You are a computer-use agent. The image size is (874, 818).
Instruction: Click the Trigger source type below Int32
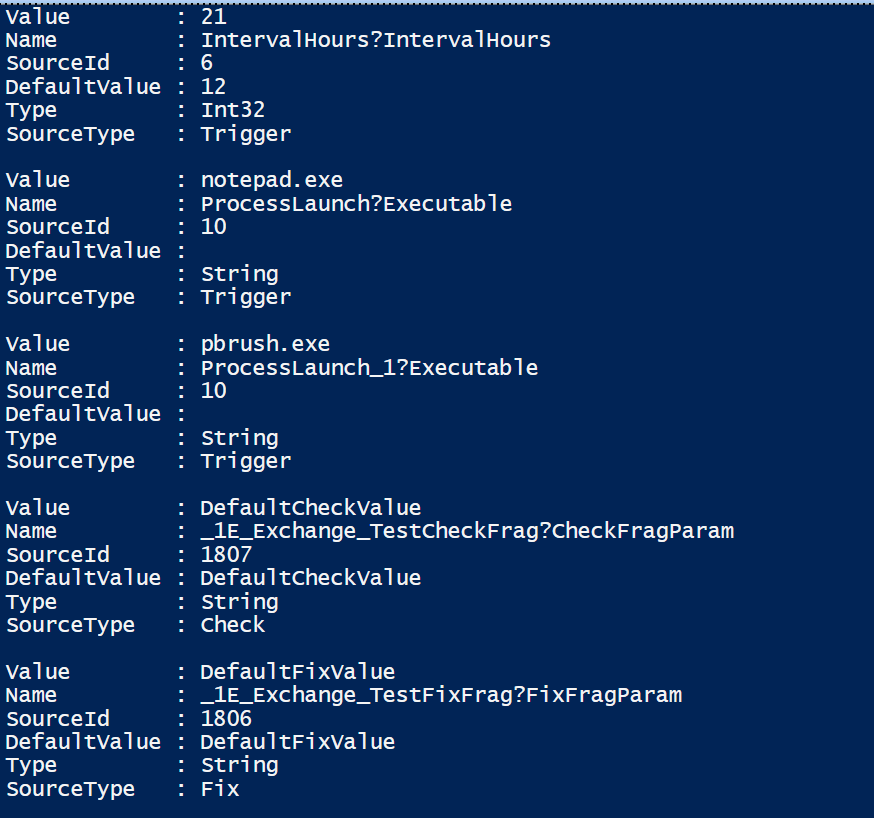245,134
